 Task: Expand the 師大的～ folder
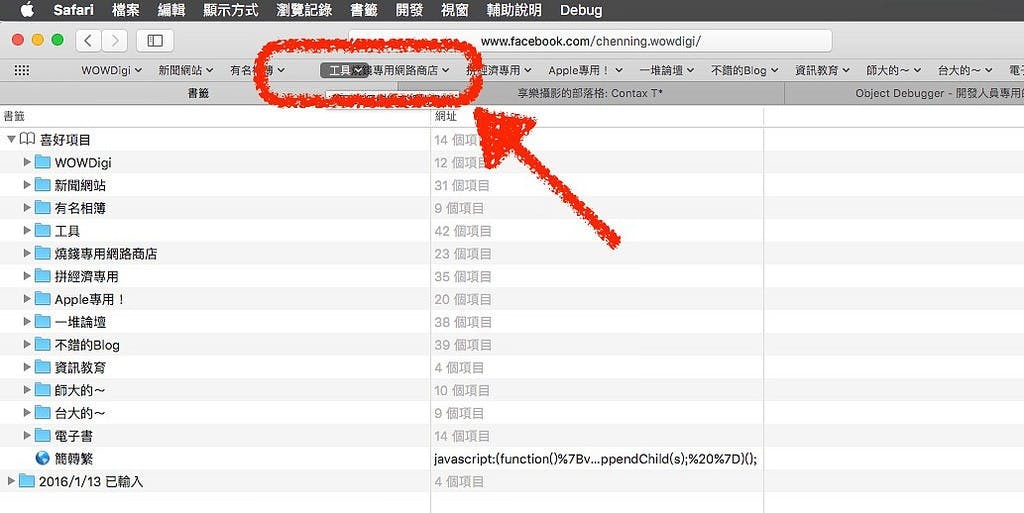[27, 390]
